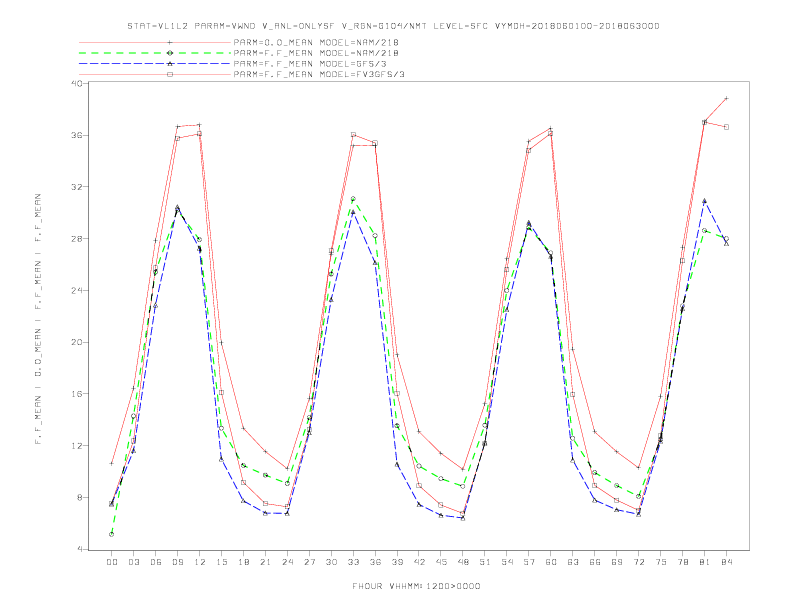
Task: Click the x-axis forecast hour label 30
Action: [x=331, y=562]
